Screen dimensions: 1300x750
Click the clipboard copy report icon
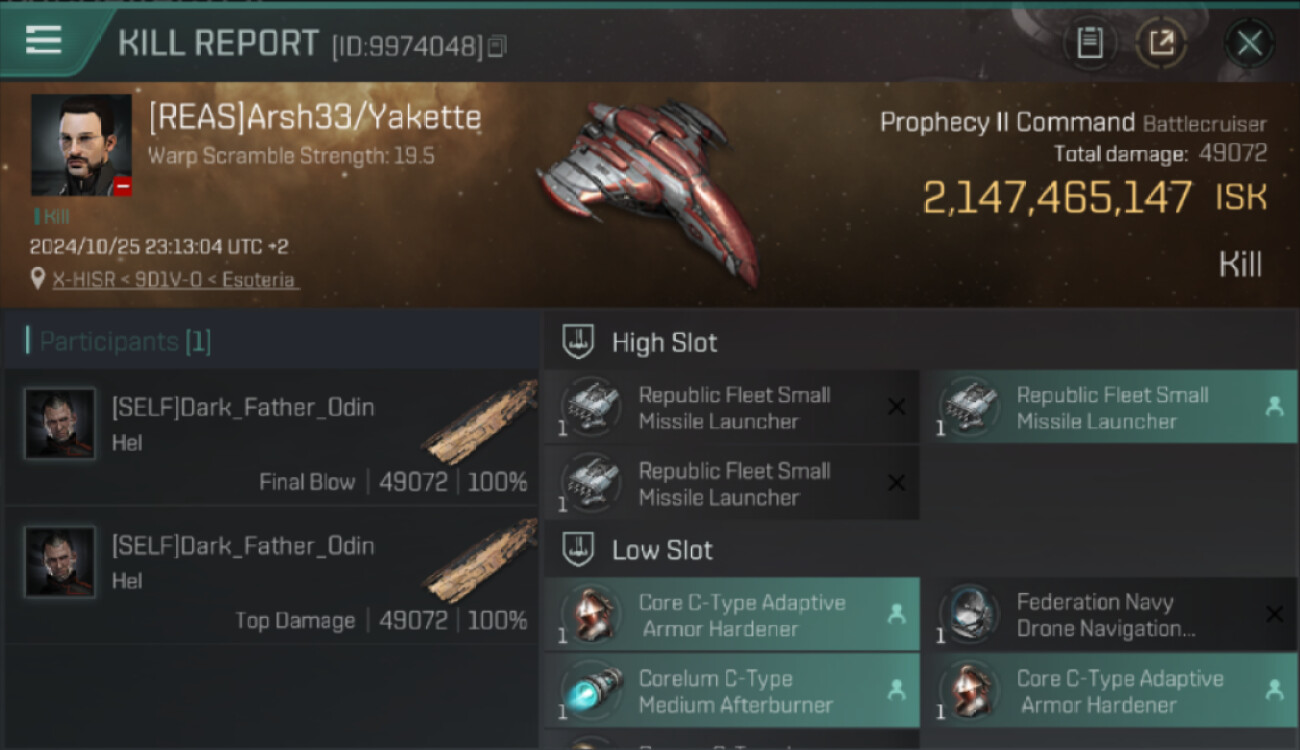point(1089,43)
